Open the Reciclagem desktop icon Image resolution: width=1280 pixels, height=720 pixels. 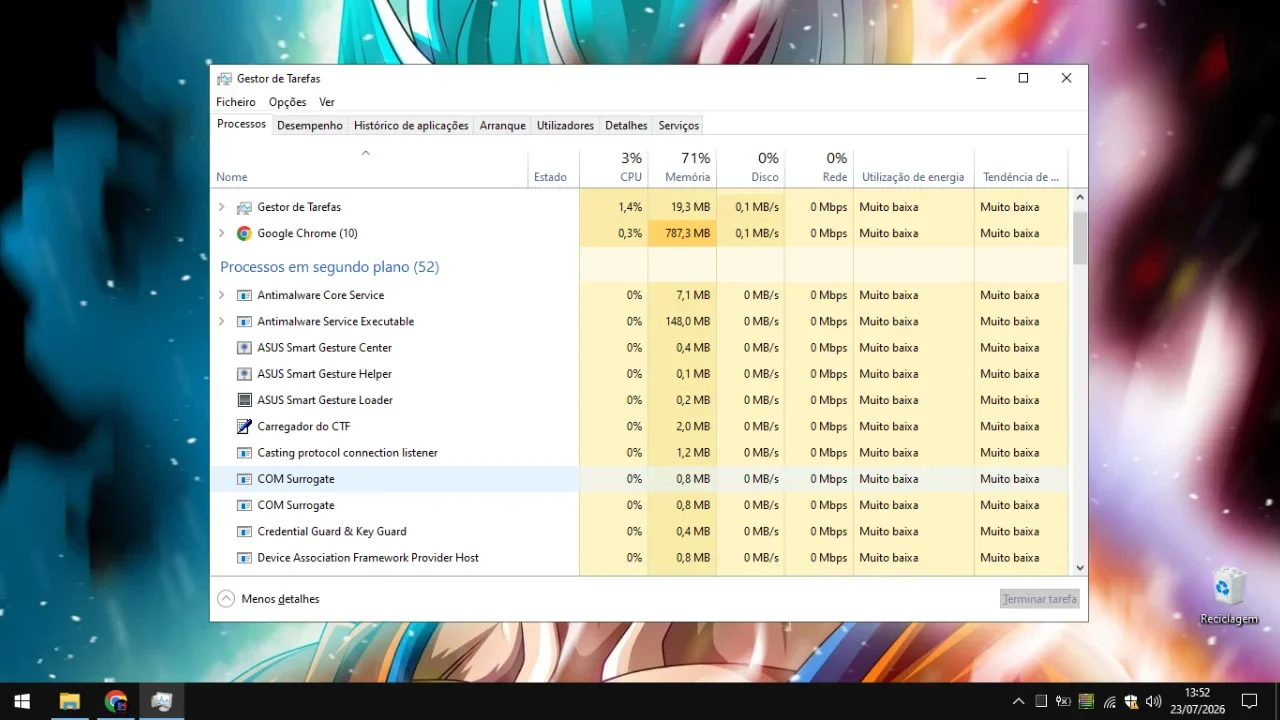coord(1229,597)
